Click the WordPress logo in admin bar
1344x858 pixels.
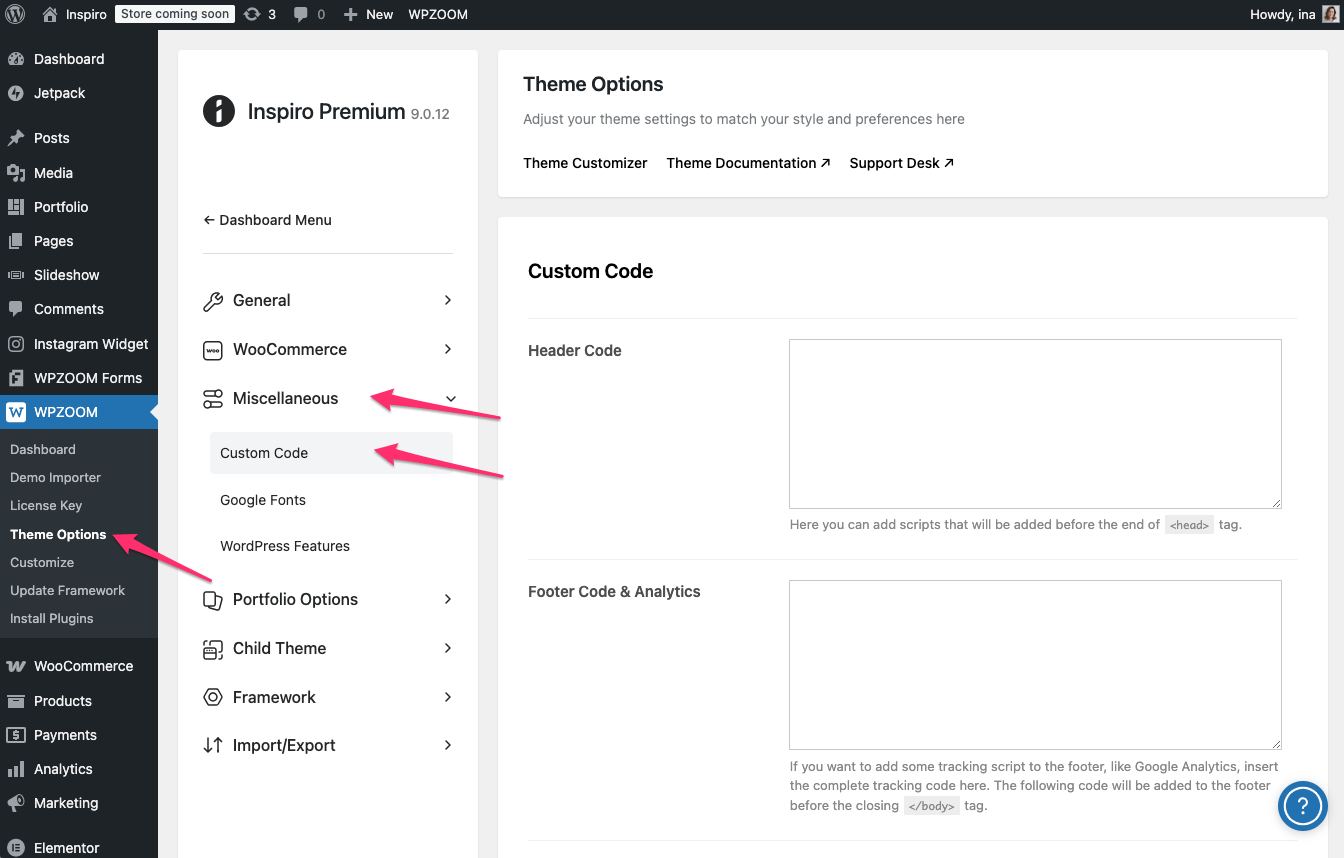pyautogui.click(x=14, y=14)
